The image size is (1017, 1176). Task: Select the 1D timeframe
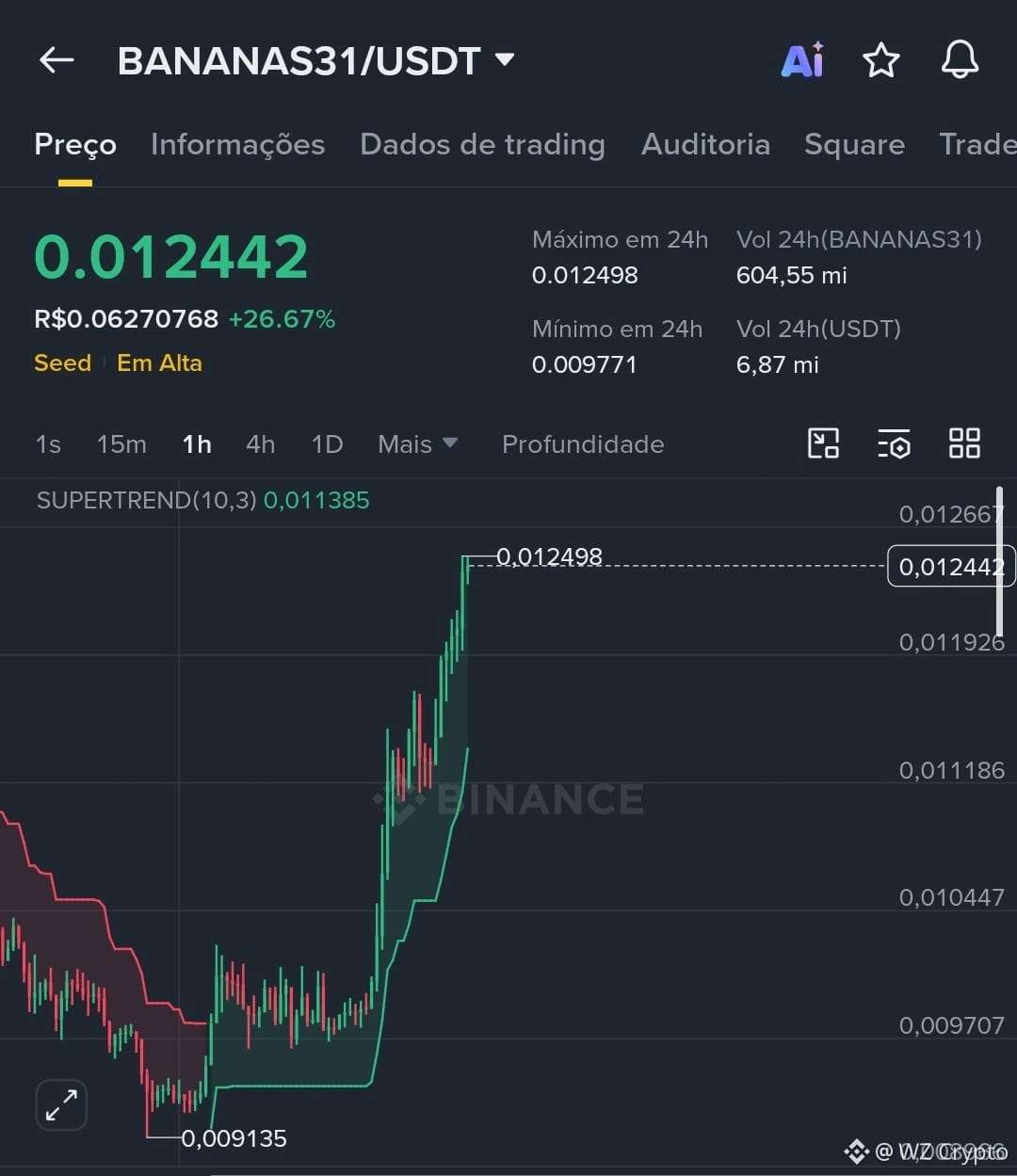(x=327, y=443)
